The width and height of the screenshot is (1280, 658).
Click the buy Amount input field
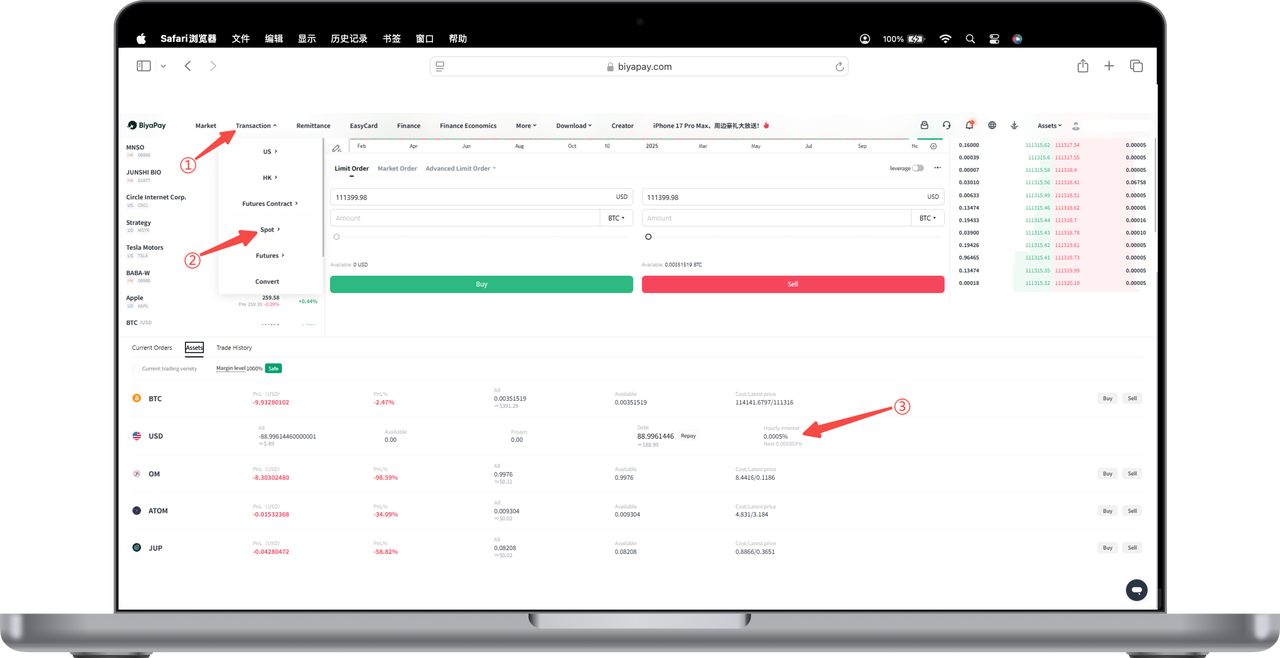(465, 218)
